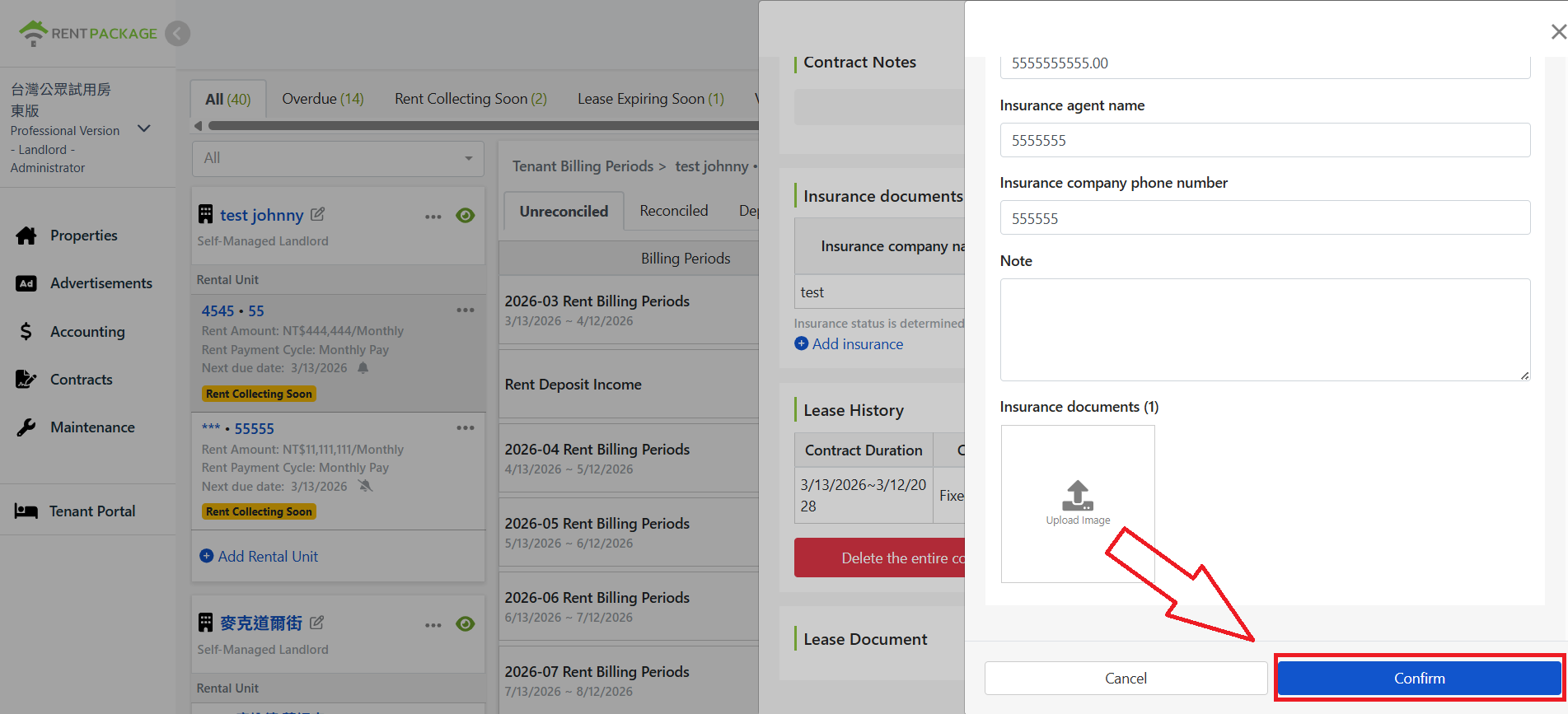The width and height of the screenshot is (1568, 714).
Task: Click muted bell on unit *** • 55555
Action: point(366,486)
